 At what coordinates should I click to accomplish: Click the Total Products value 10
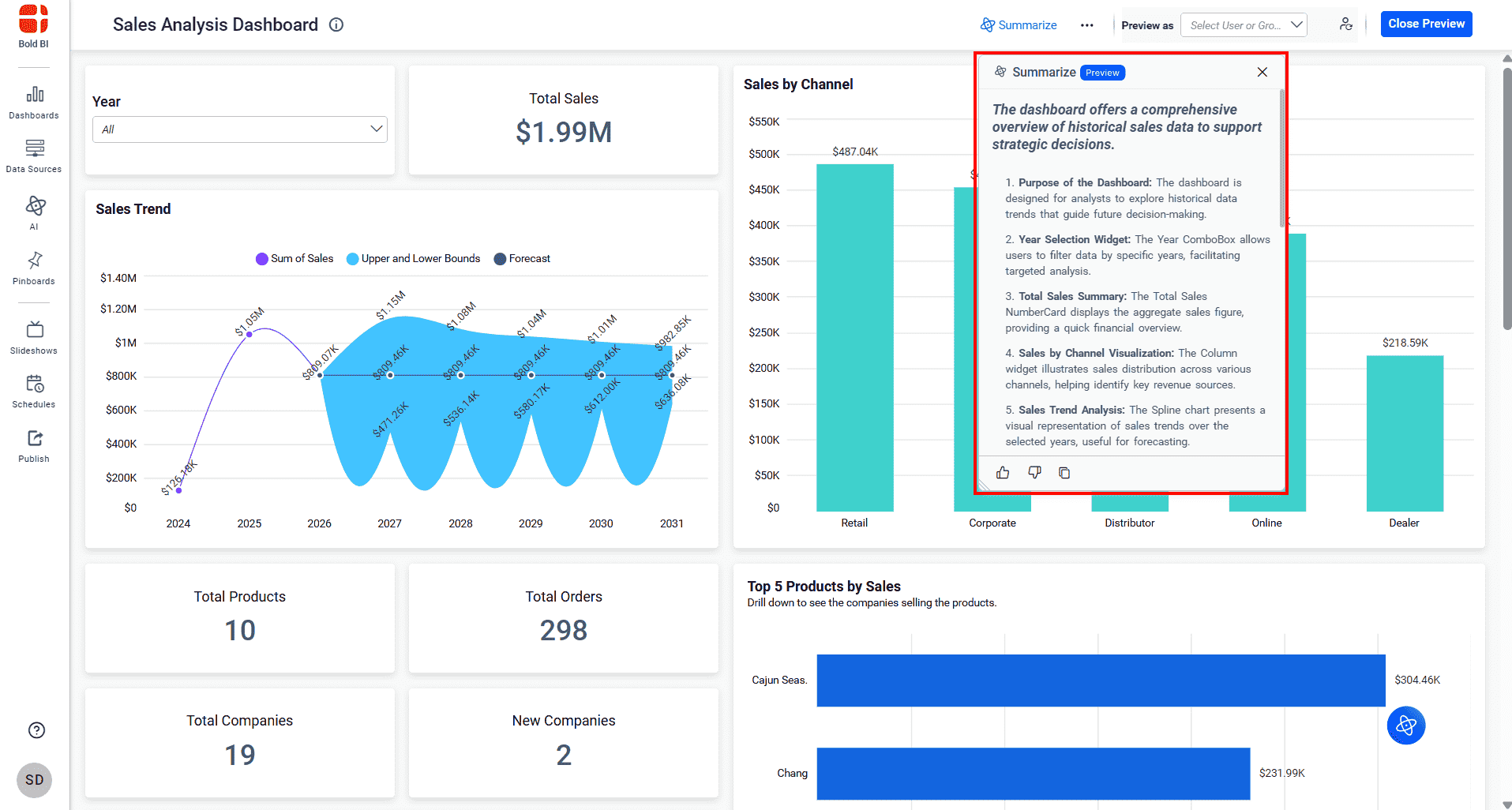click(x=240, y=631)
